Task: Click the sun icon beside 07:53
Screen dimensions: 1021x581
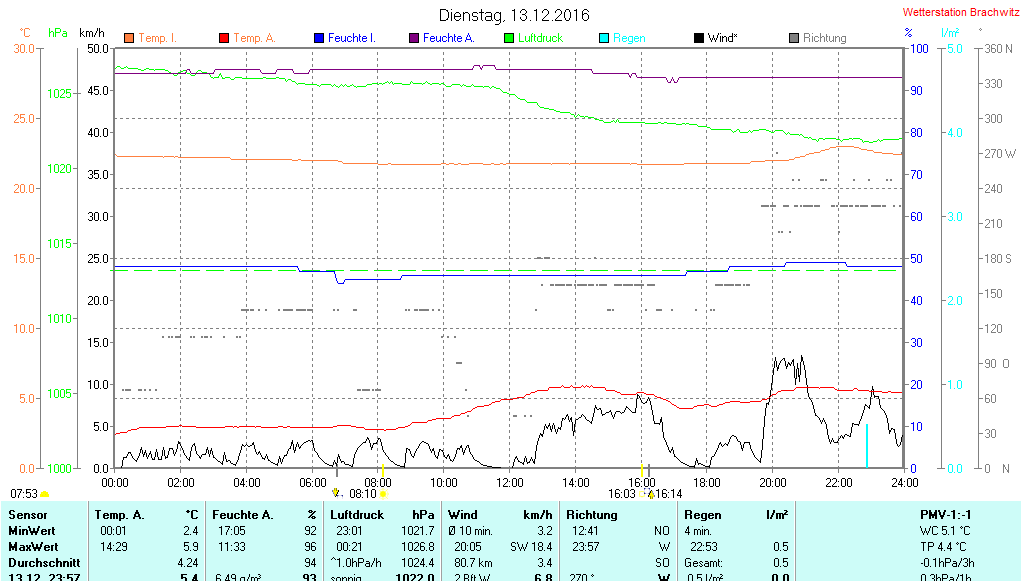Action: pyautogui.click(x=44, y=494)
